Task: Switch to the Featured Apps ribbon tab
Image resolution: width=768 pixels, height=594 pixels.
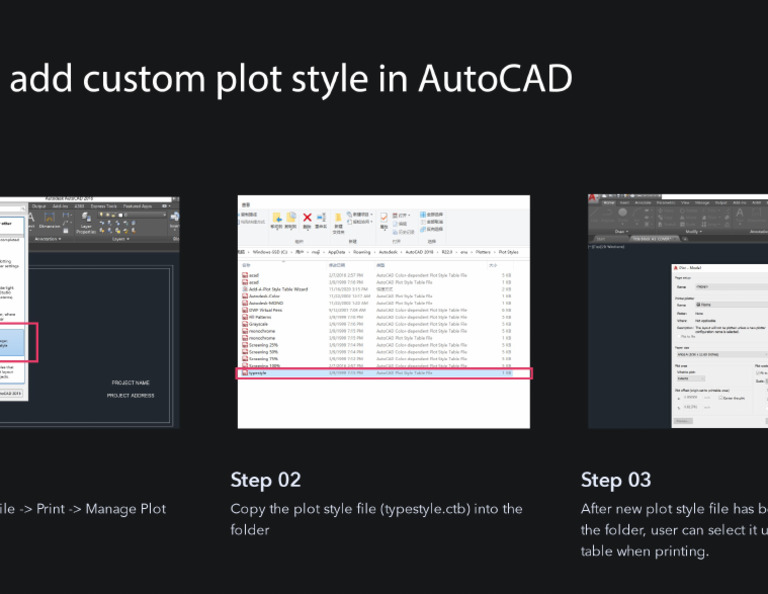Action: tap(137, 206)
